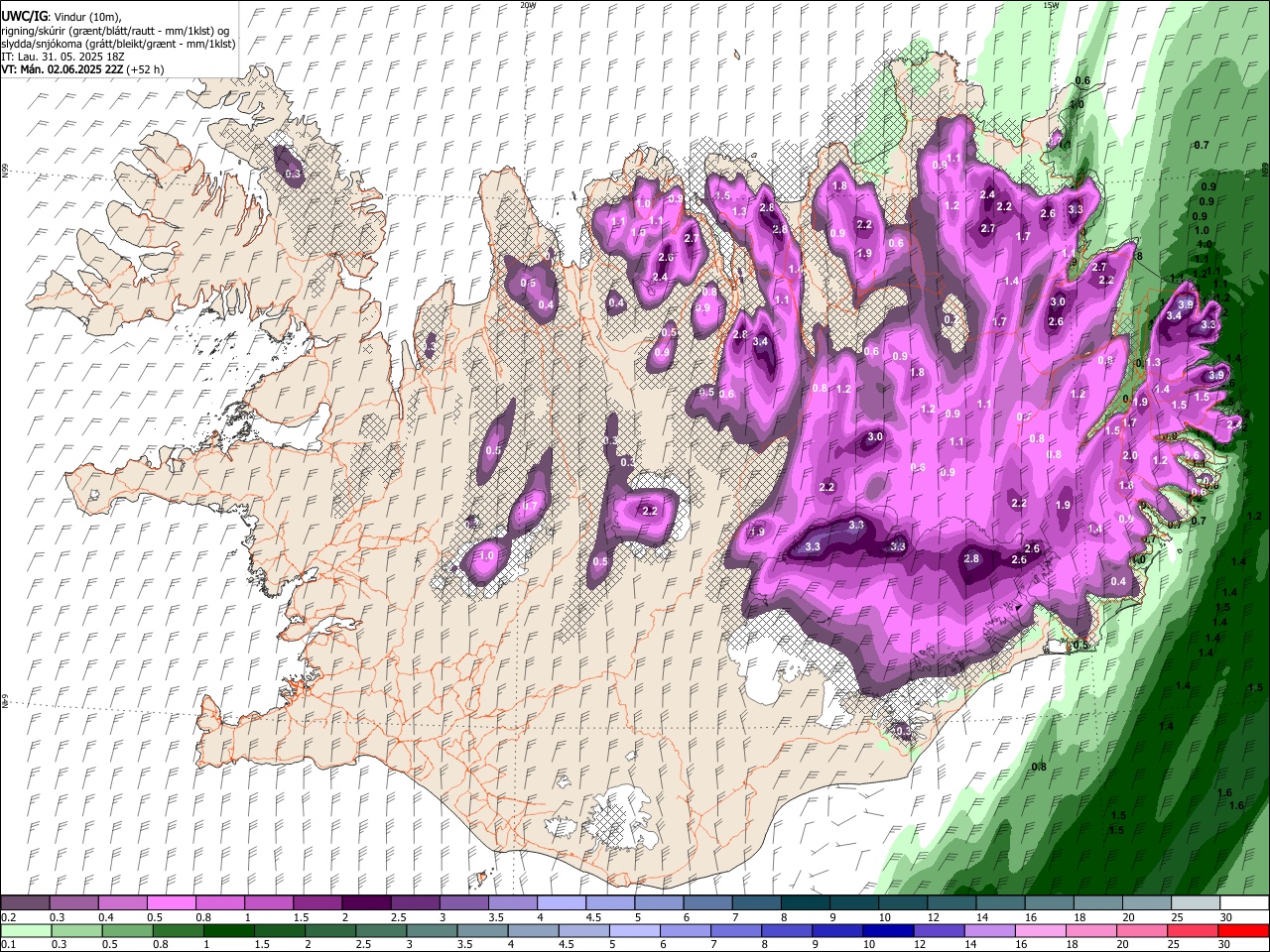Pick the darkest purple upper swatch at 2

coord(365,903)
